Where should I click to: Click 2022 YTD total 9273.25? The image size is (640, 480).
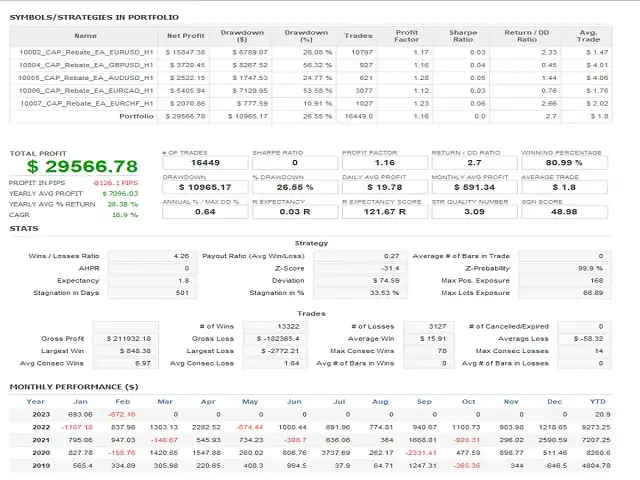tap(596, 427)
